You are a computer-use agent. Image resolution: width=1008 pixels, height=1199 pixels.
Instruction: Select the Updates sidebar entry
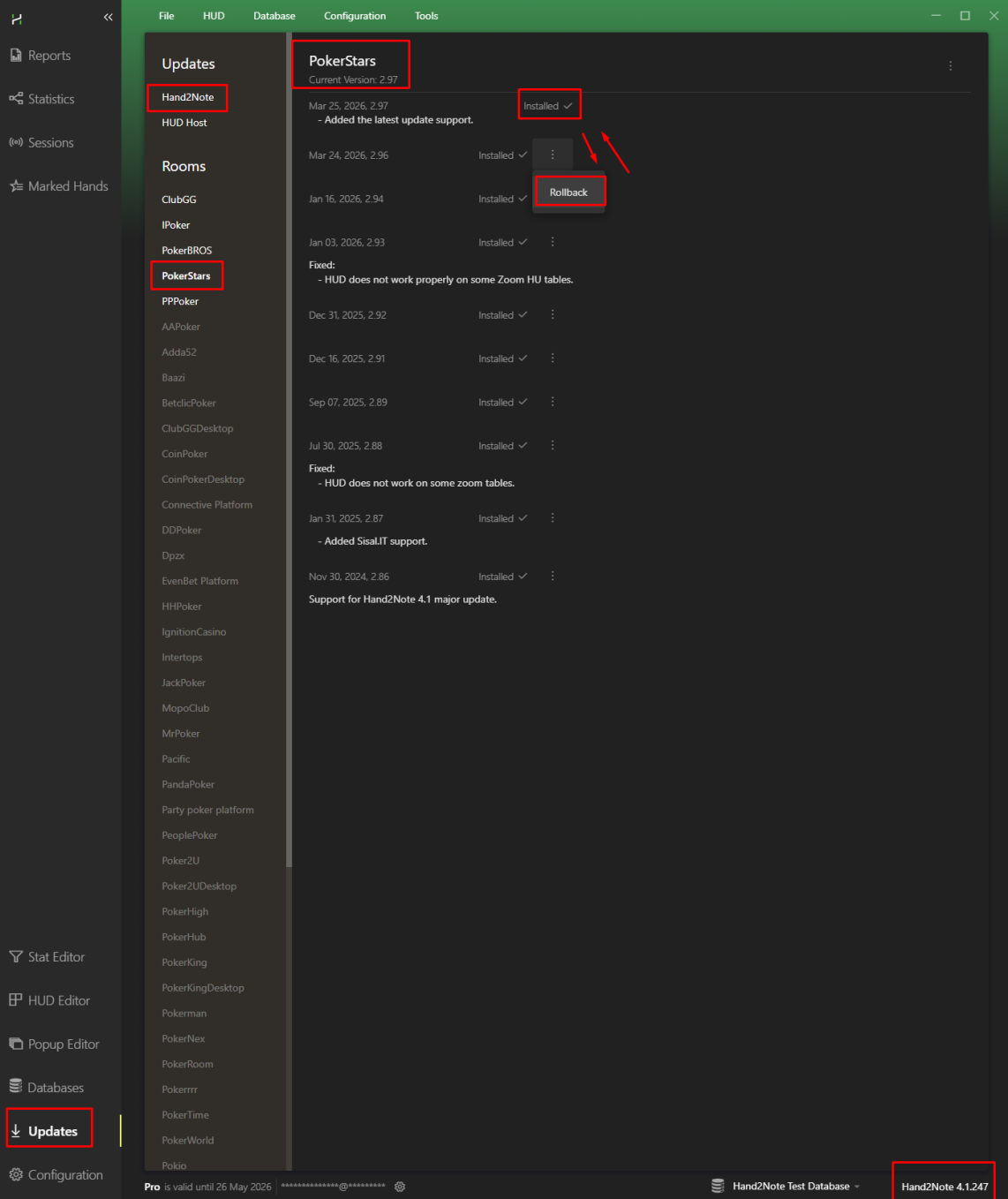[44, 1131]
